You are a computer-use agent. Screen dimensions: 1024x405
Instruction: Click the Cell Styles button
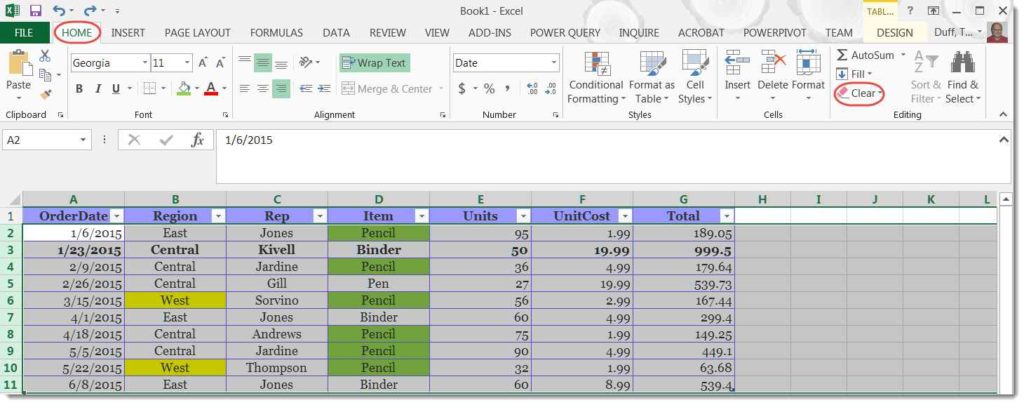tap(695, 77)
